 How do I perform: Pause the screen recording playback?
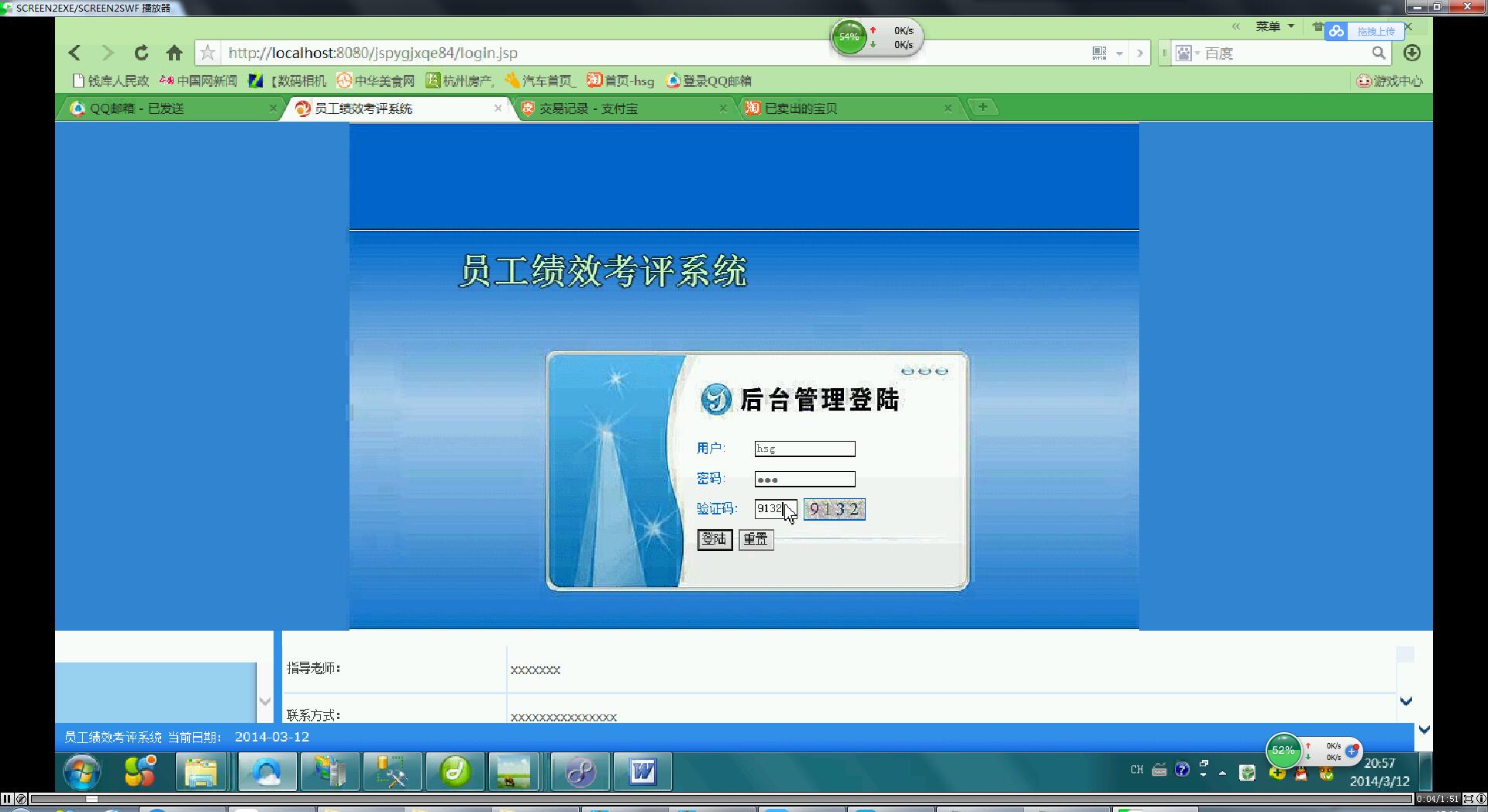7,799
